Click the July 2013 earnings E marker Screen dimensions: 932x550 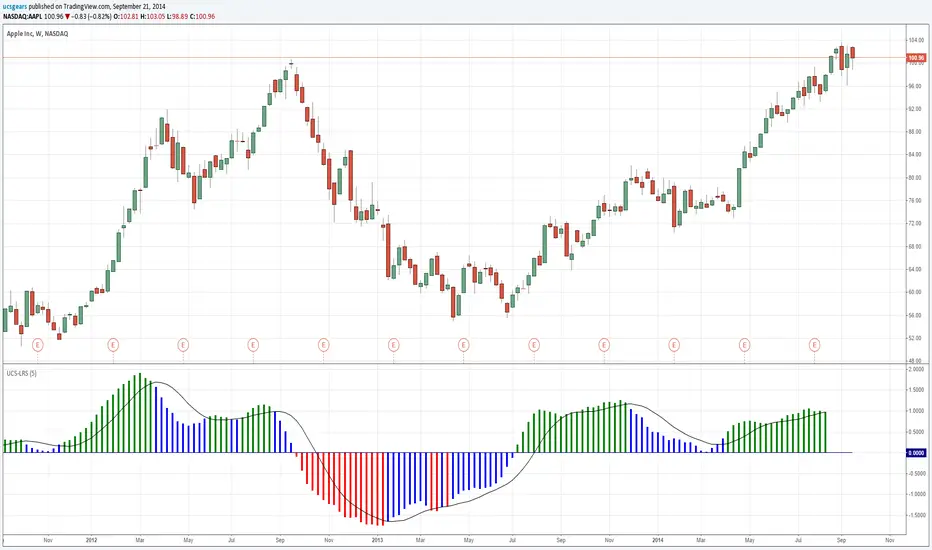[x=534, y=345]
